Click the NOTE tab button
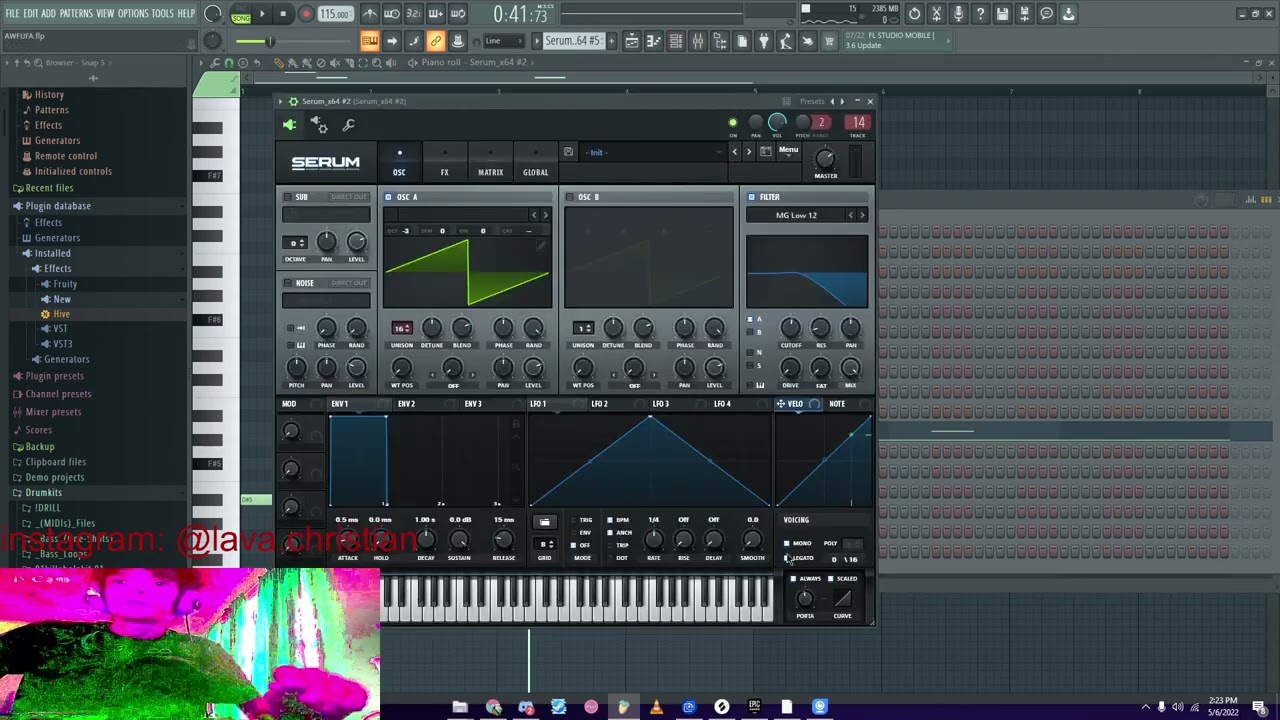The image size is (1280, 720). pos(837,404)
